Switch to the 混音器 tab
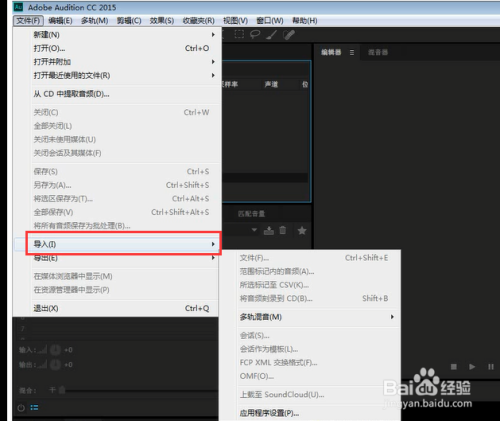500x421 pixels. [378, 52]
